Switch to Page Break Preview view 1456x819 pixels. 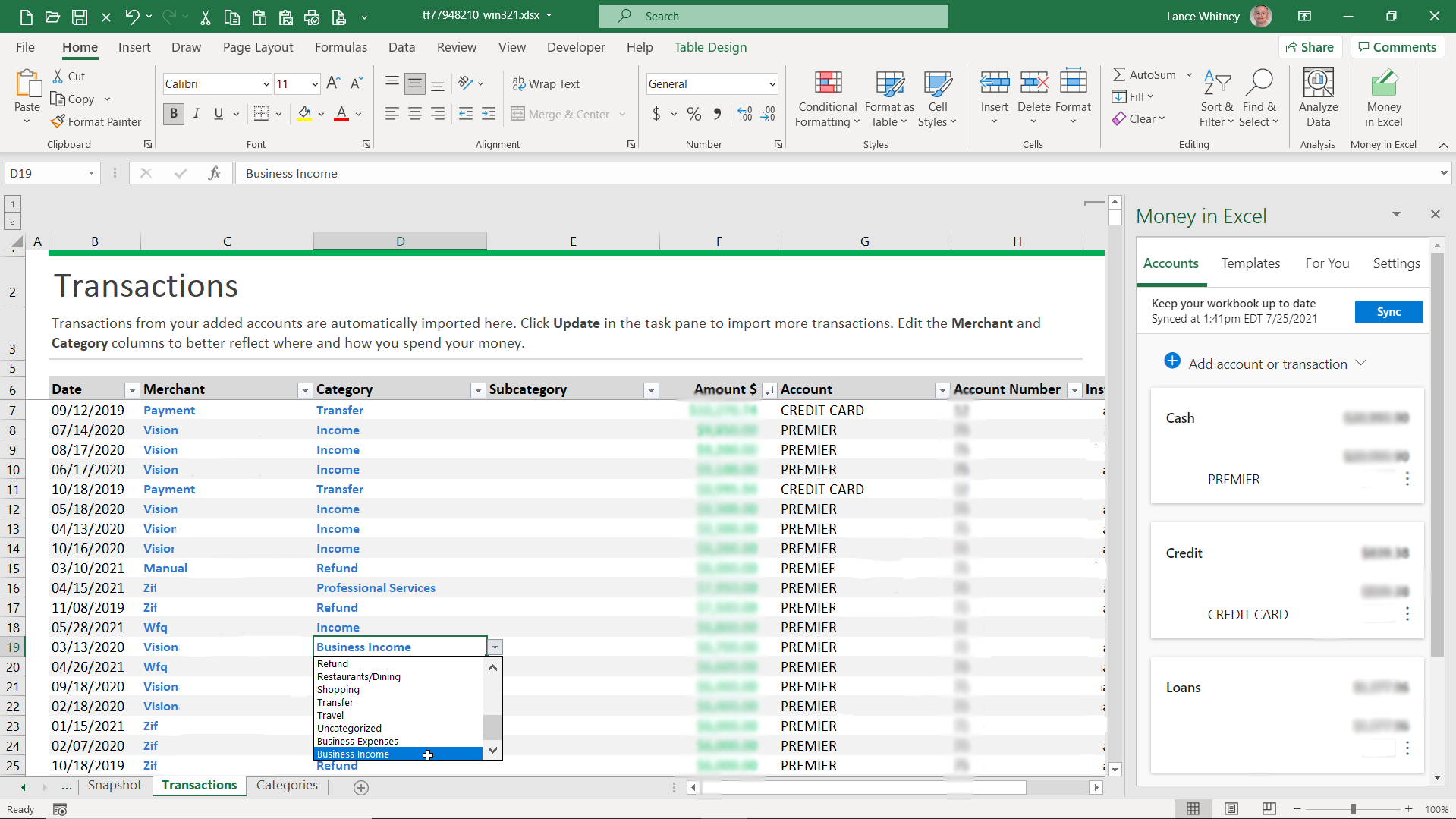(x=1269, y=809)
